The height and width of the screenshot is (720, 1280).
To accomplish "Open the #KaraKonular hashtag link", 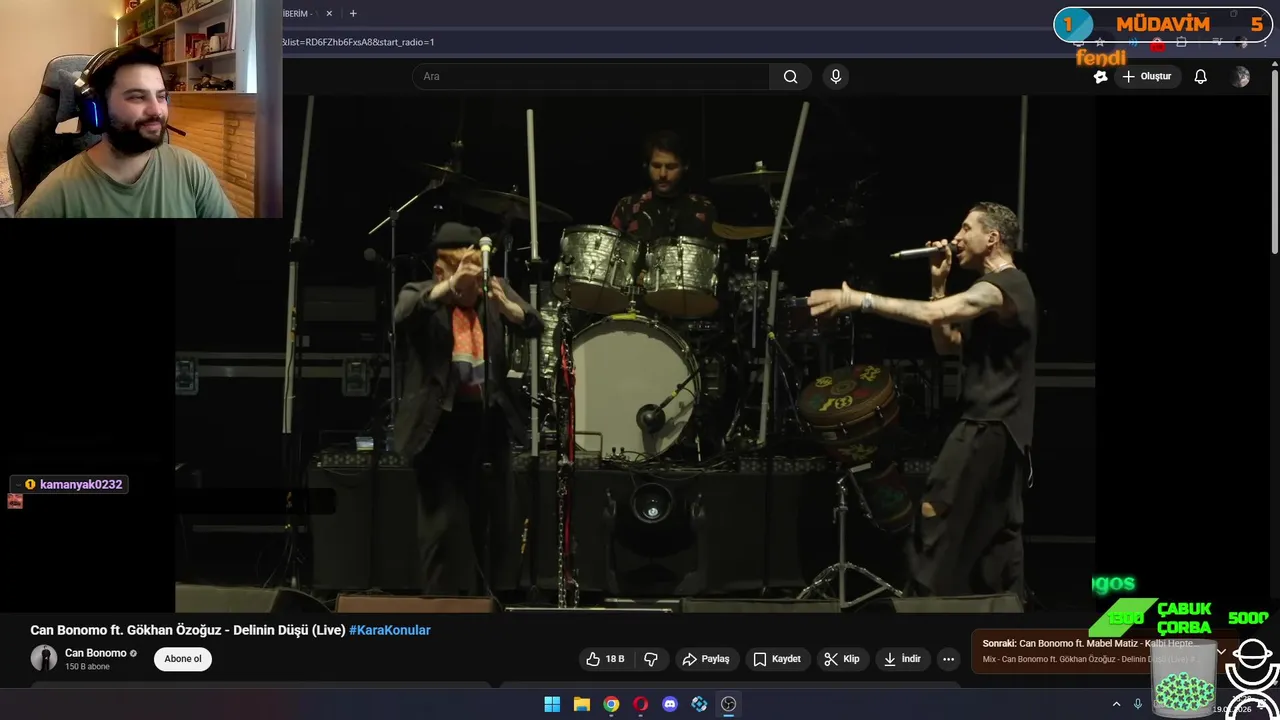I will (390, 630).
